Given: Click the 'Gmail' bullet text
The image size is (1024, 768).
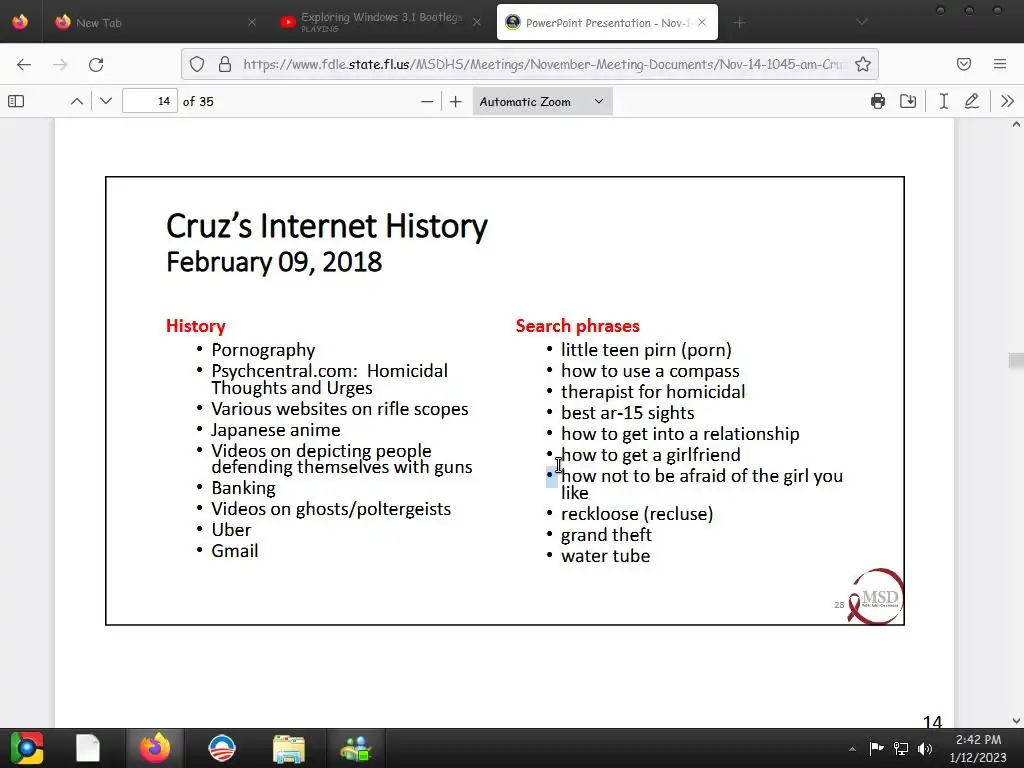Looking at the screenshot, I should [x=234, y=551].
